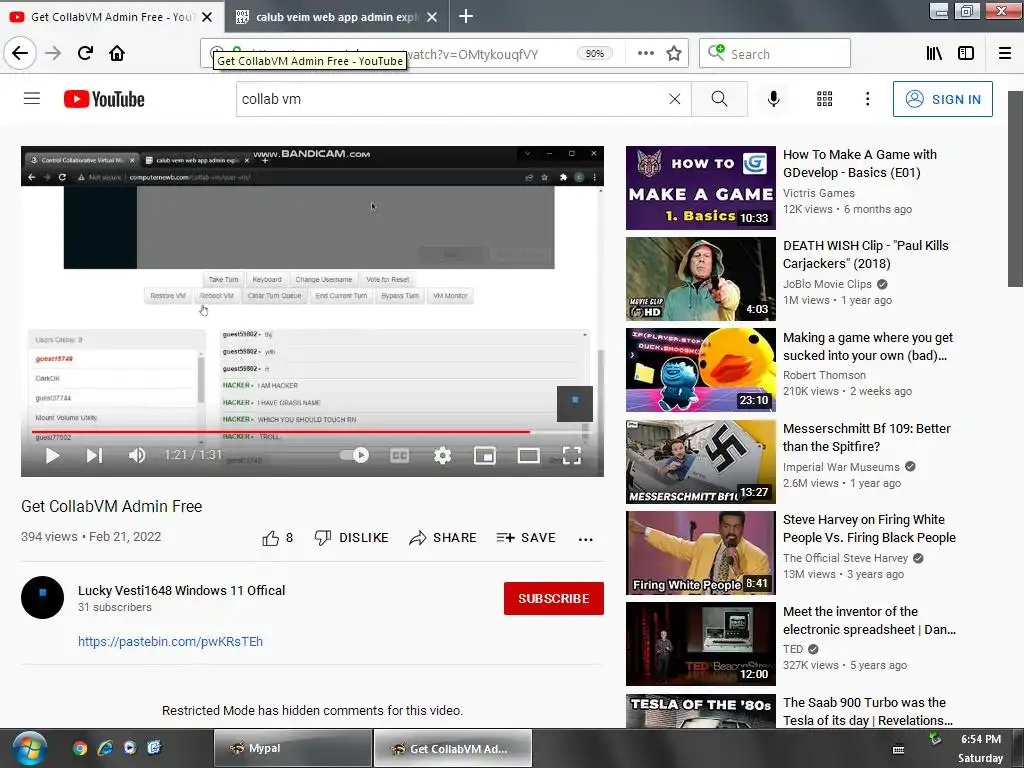Open the Windows Start menu
The image size is (1024, 768).
[x=29, y=748]
